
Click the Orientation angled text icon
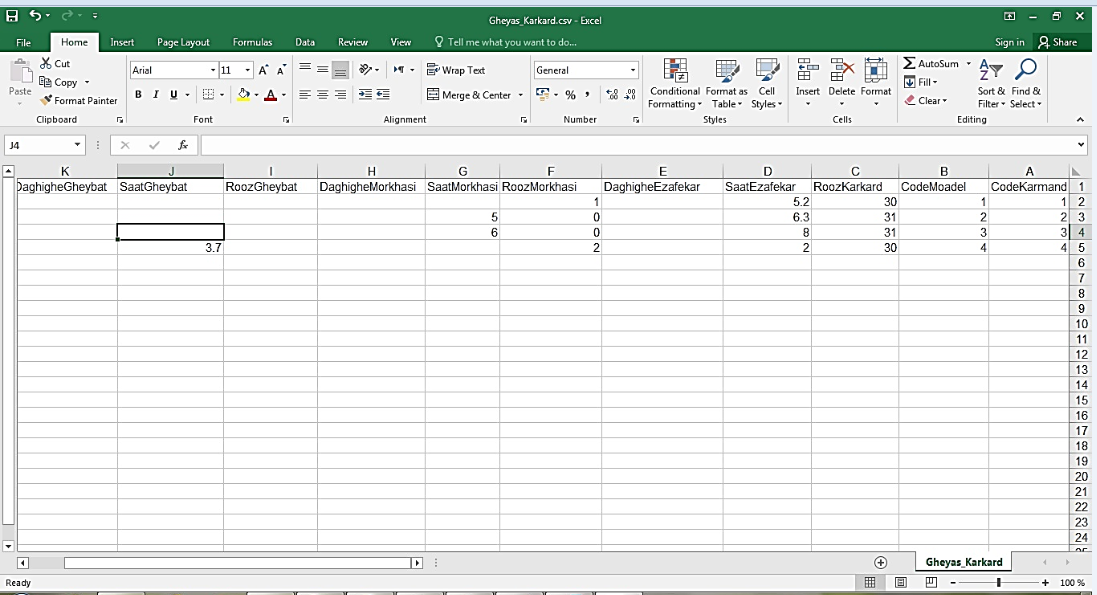[x=365, y=69]
